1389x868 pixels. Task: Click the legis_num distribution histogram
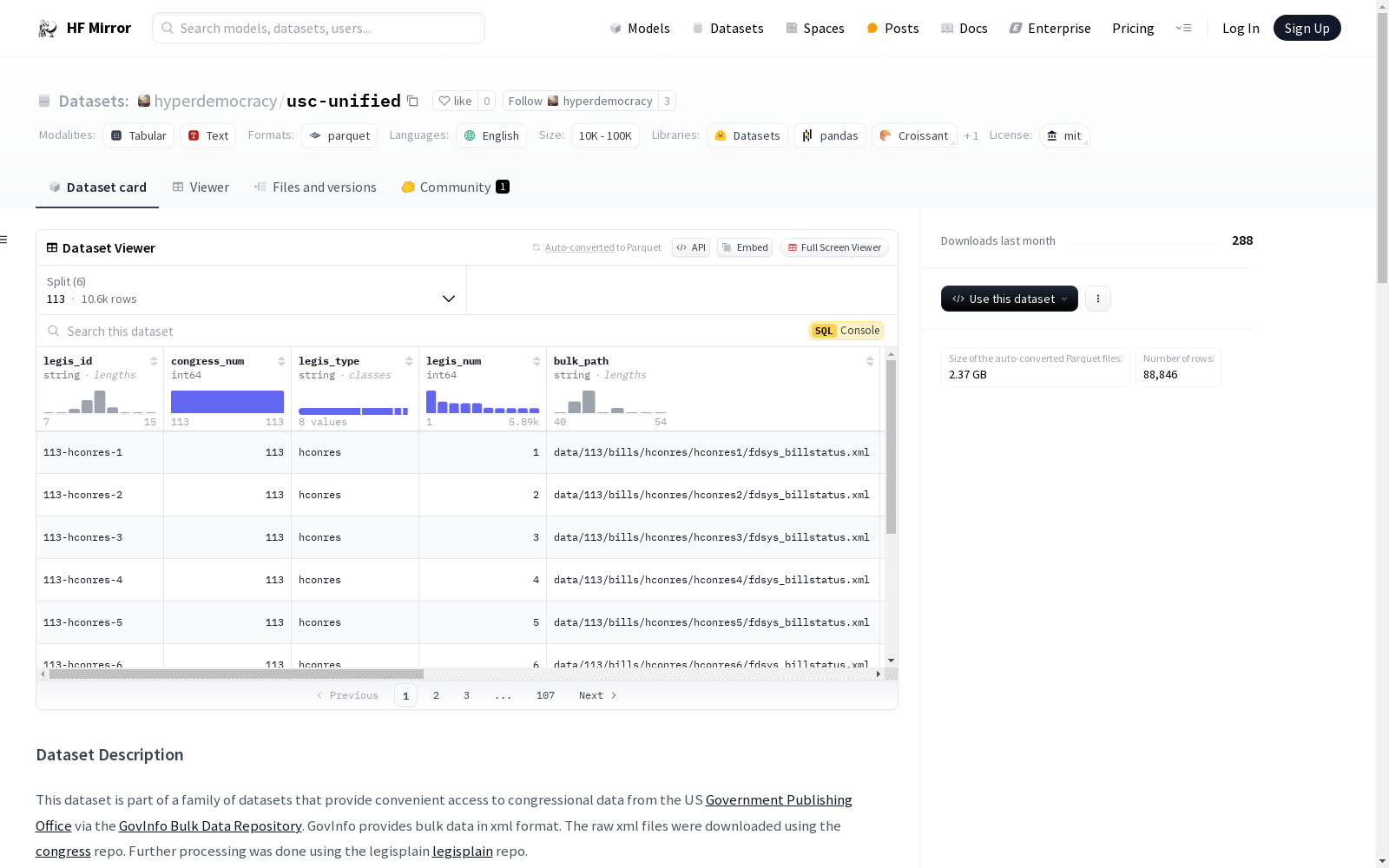click(483, 402)
